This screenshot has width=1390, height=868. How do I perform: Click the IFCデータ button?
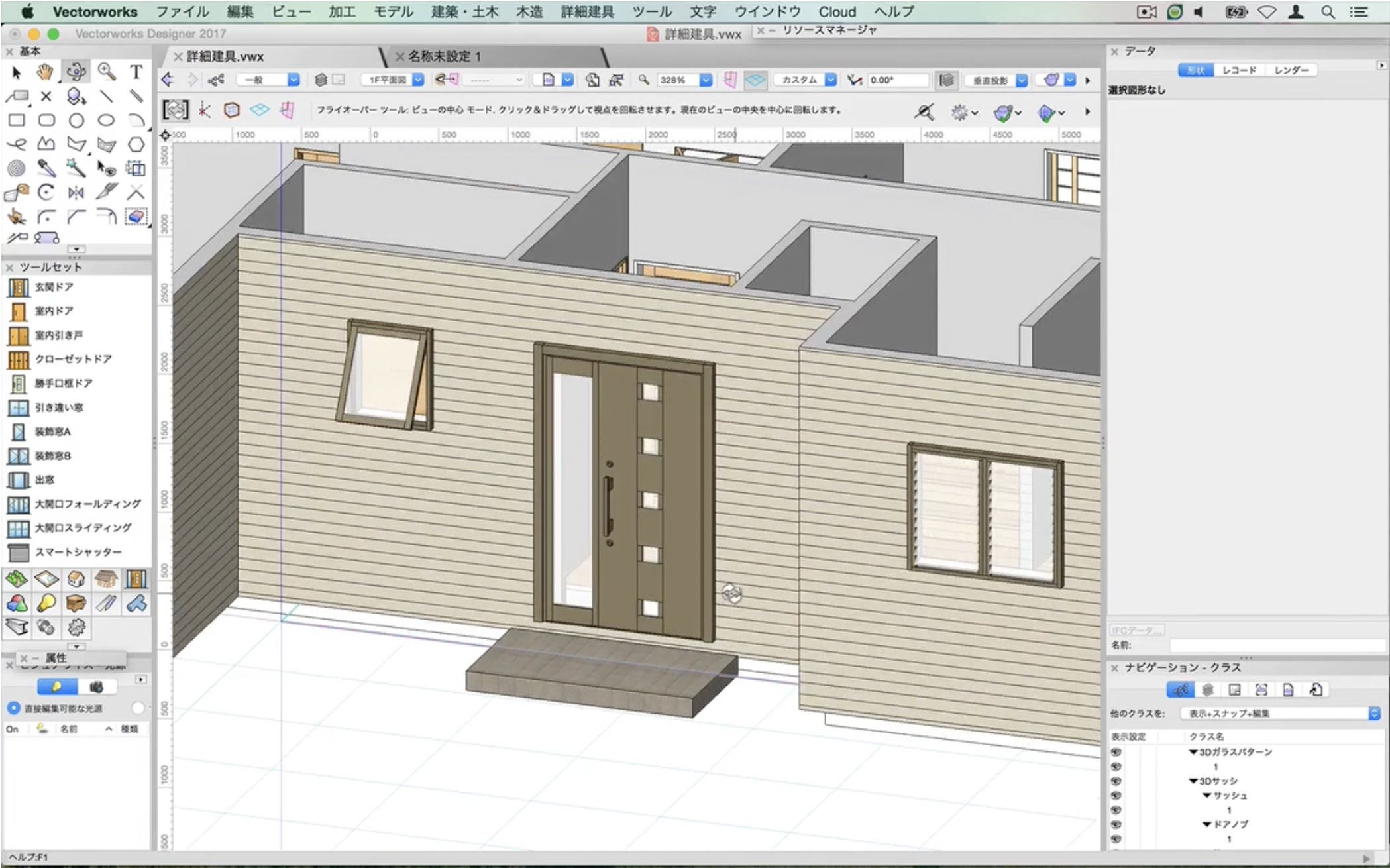(1137, 630)
